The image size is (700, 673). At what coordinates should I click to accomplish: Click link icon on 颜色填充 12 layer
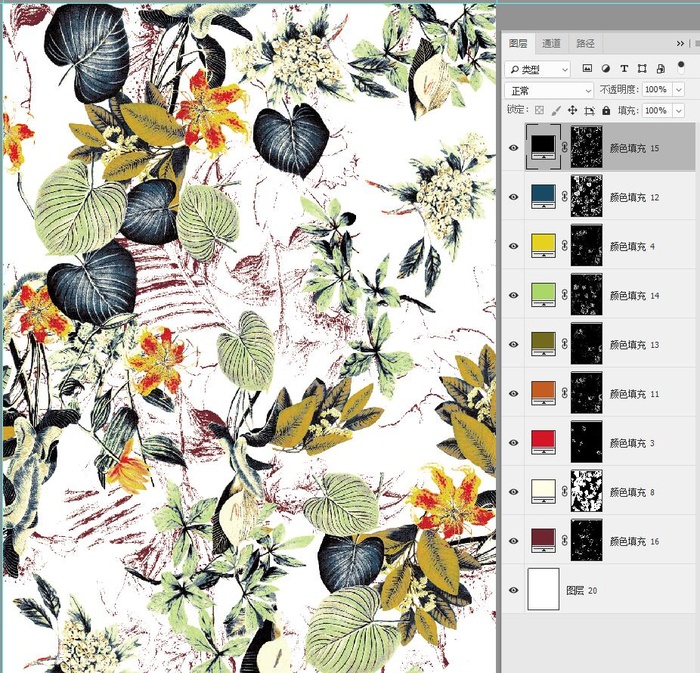point(564,196)
